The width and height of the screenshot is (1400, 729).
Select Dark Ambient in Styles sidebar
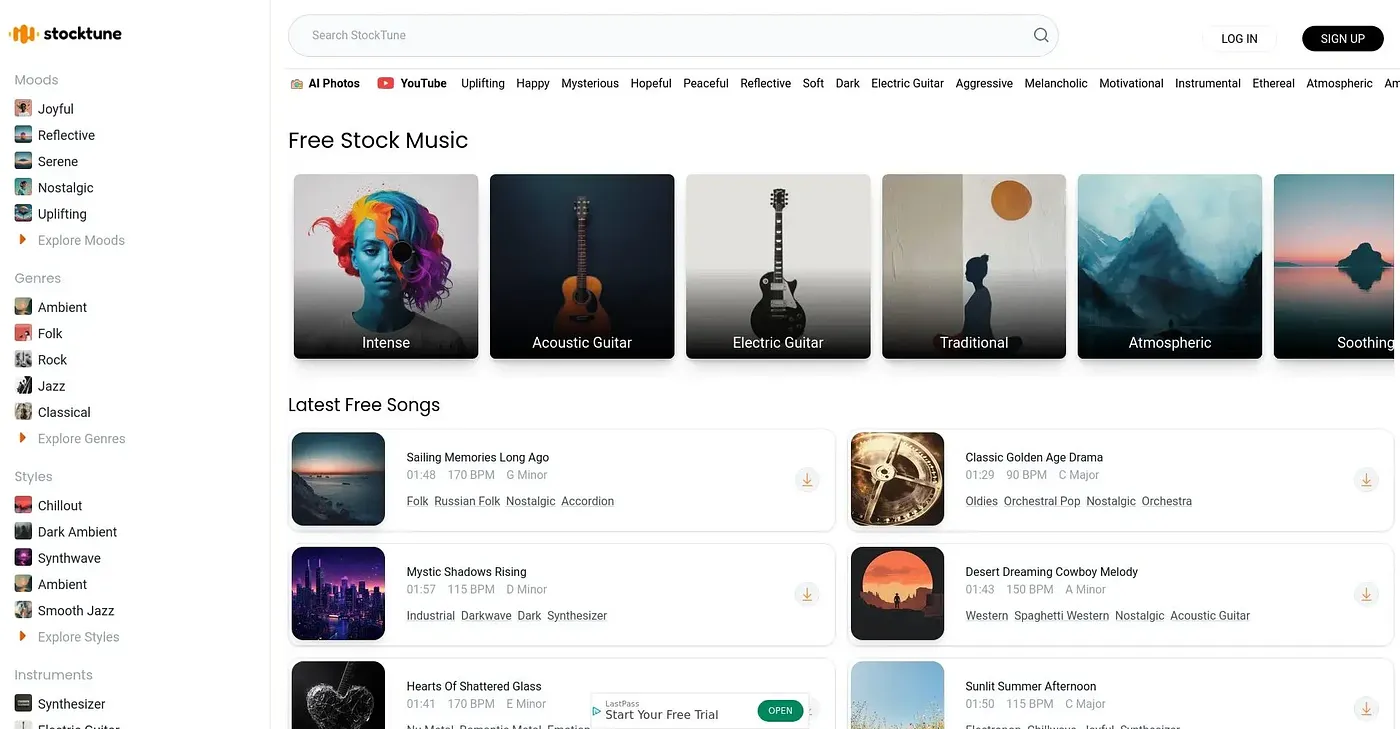[x=77, y=532]
